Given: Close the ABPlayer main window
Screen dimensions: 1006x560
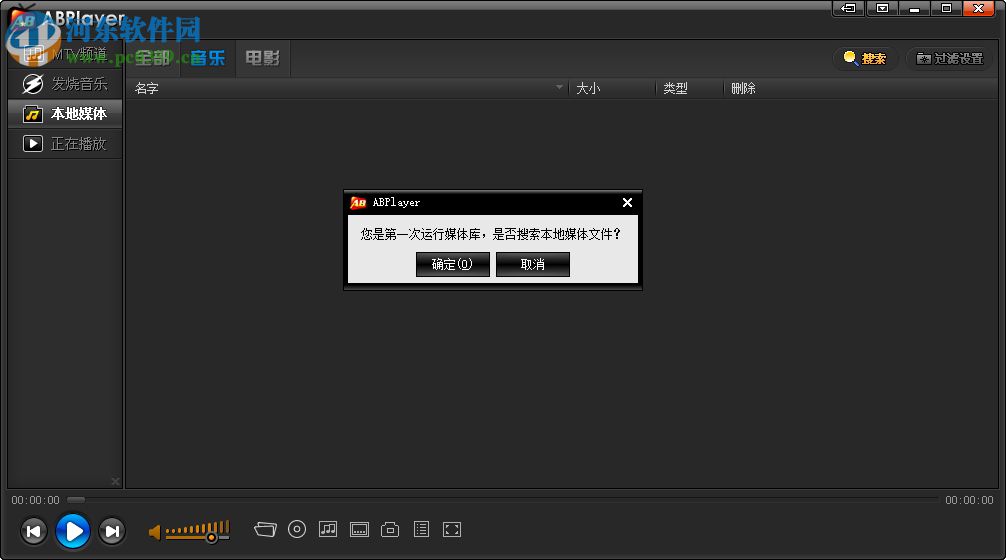Looking at the screenshot, I should click(x=979, y=8).
